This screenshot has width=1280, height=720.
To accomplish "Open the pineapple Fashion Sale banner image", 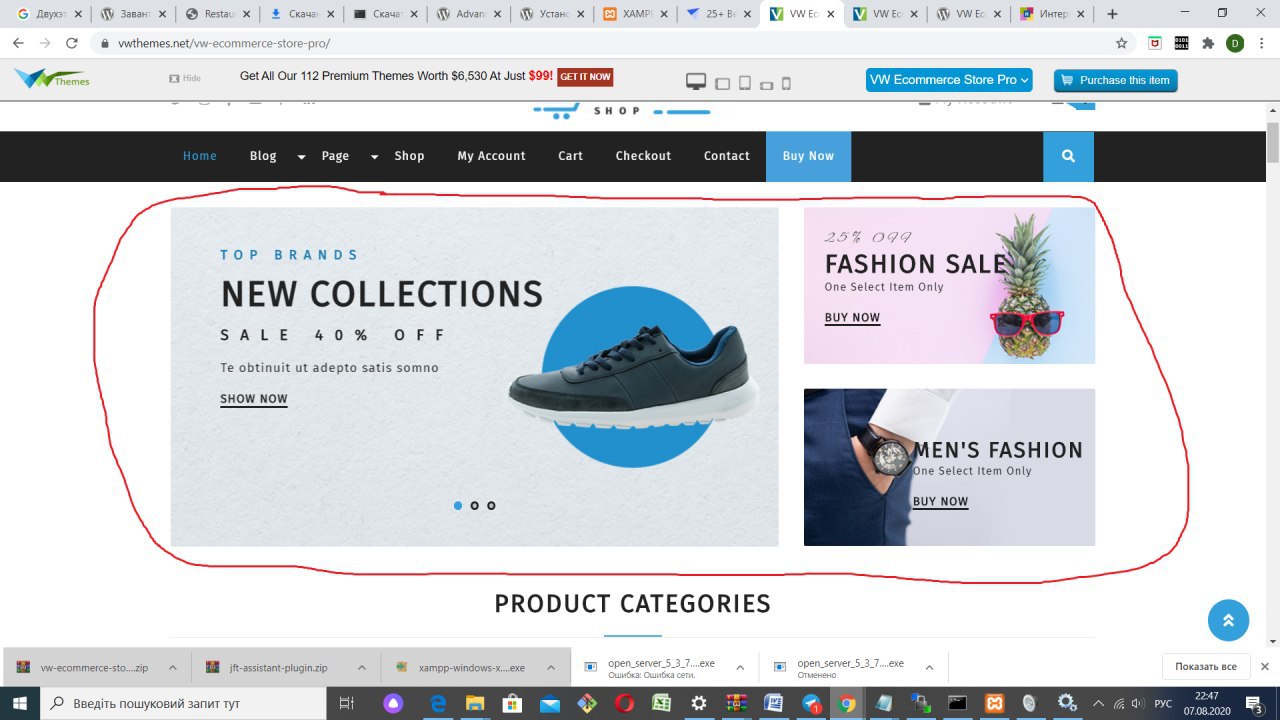I will 949,285.
